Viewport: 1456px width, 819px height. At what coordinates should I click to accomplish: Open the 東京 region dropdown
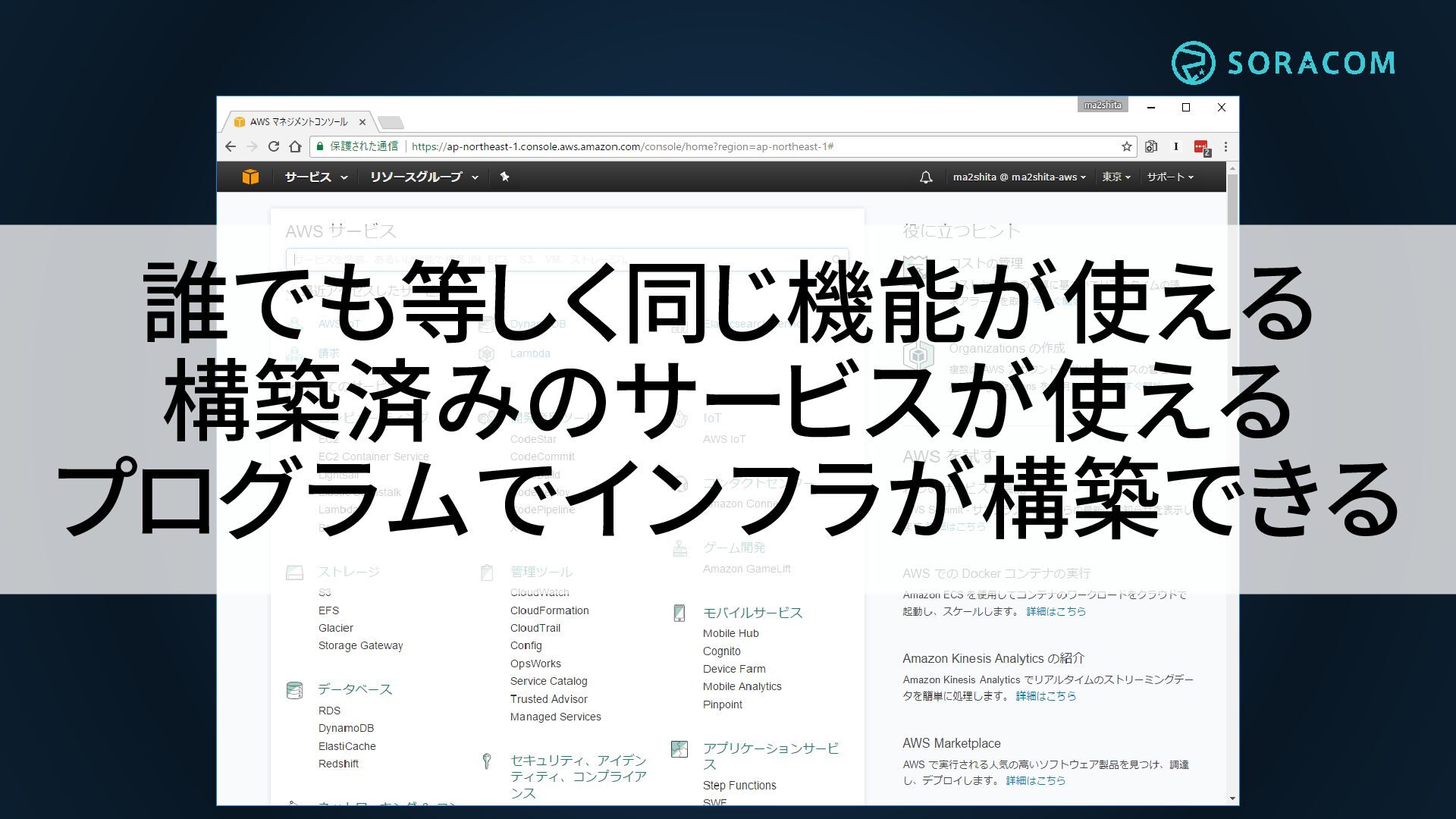coord(1116,177)
